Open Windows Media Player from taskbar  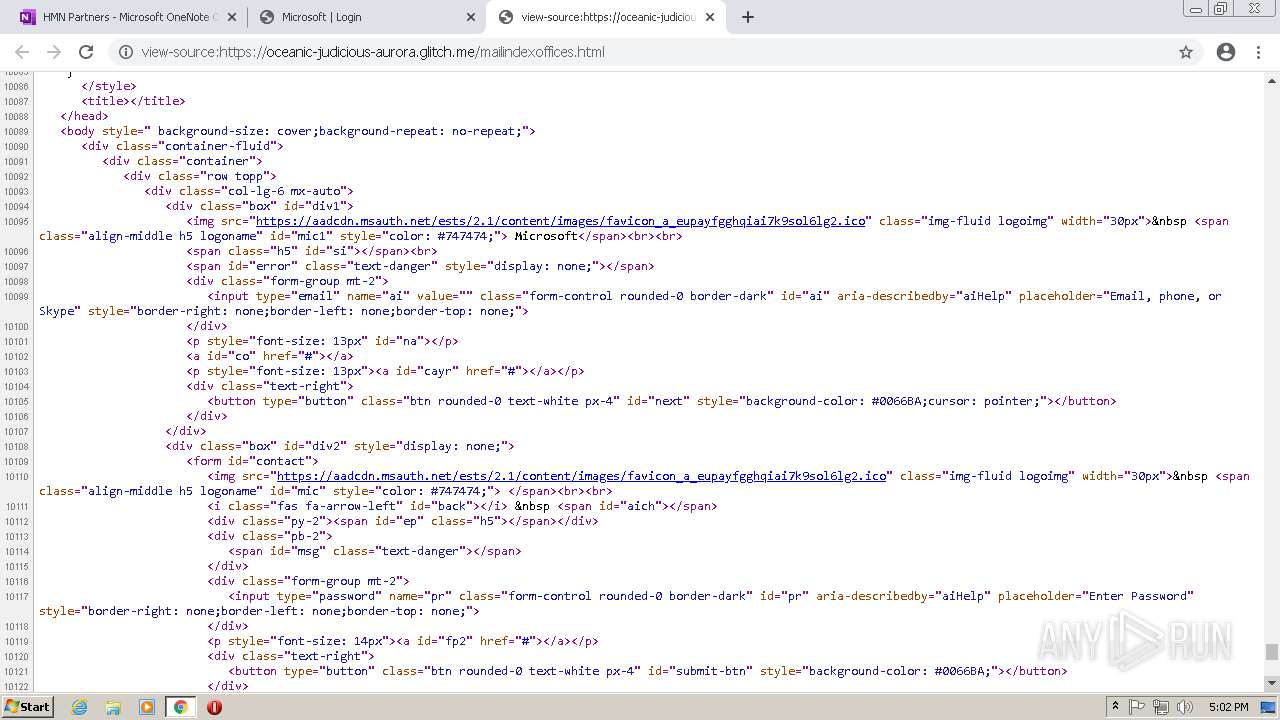146,707
